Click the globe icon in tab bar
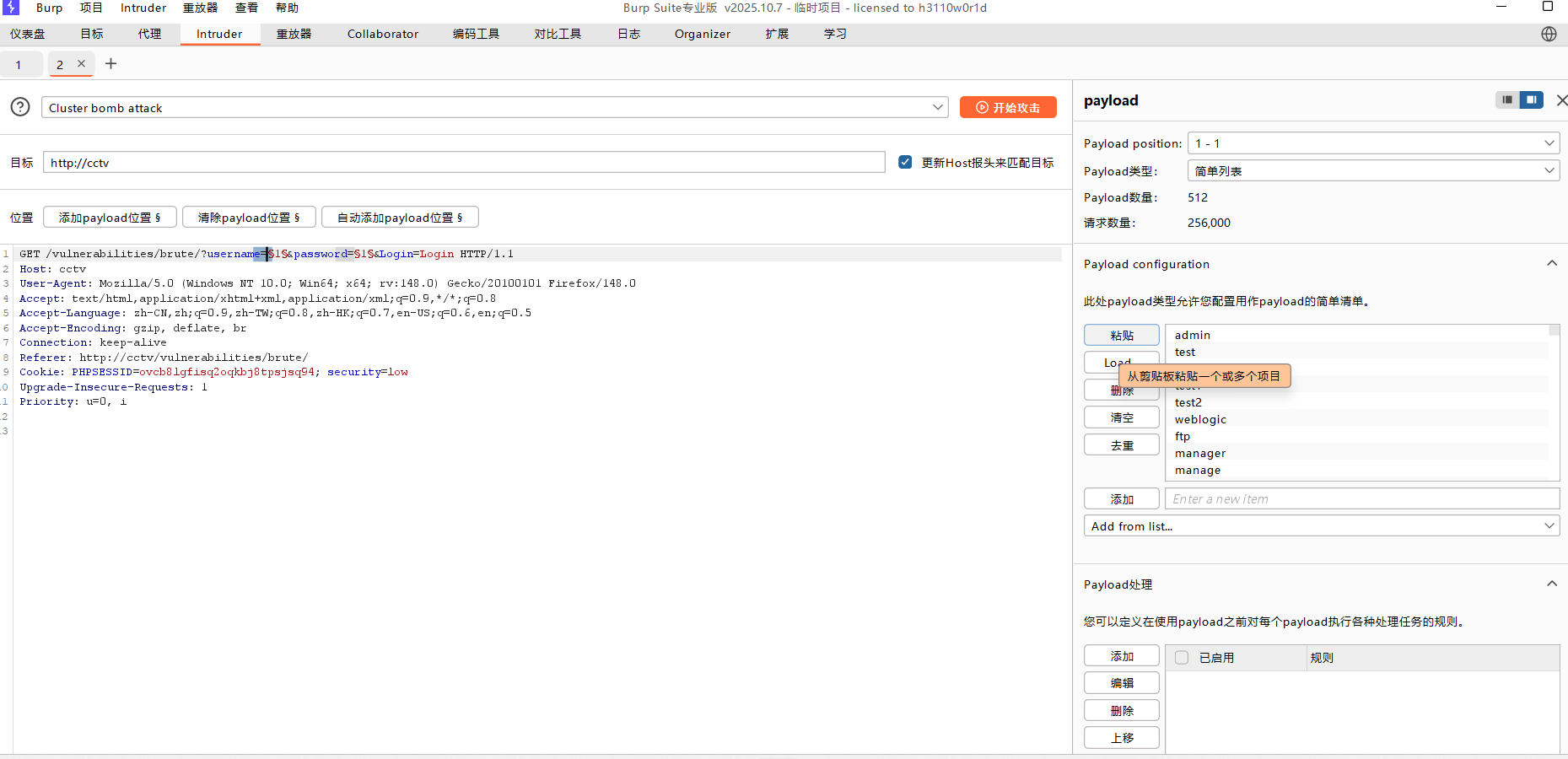 coord(1549,34)
